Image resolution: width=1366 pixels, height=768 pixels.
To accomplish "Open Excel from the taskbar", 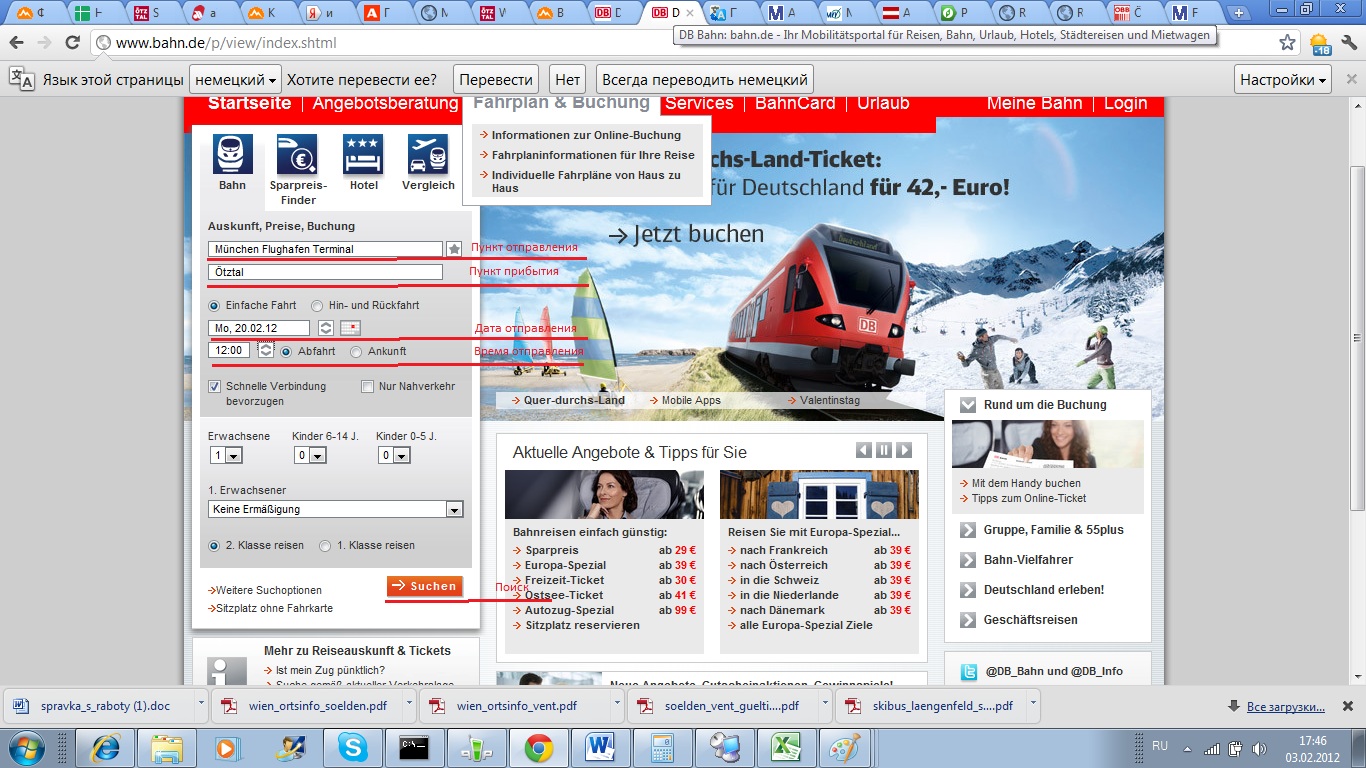I will pos(785,747).
